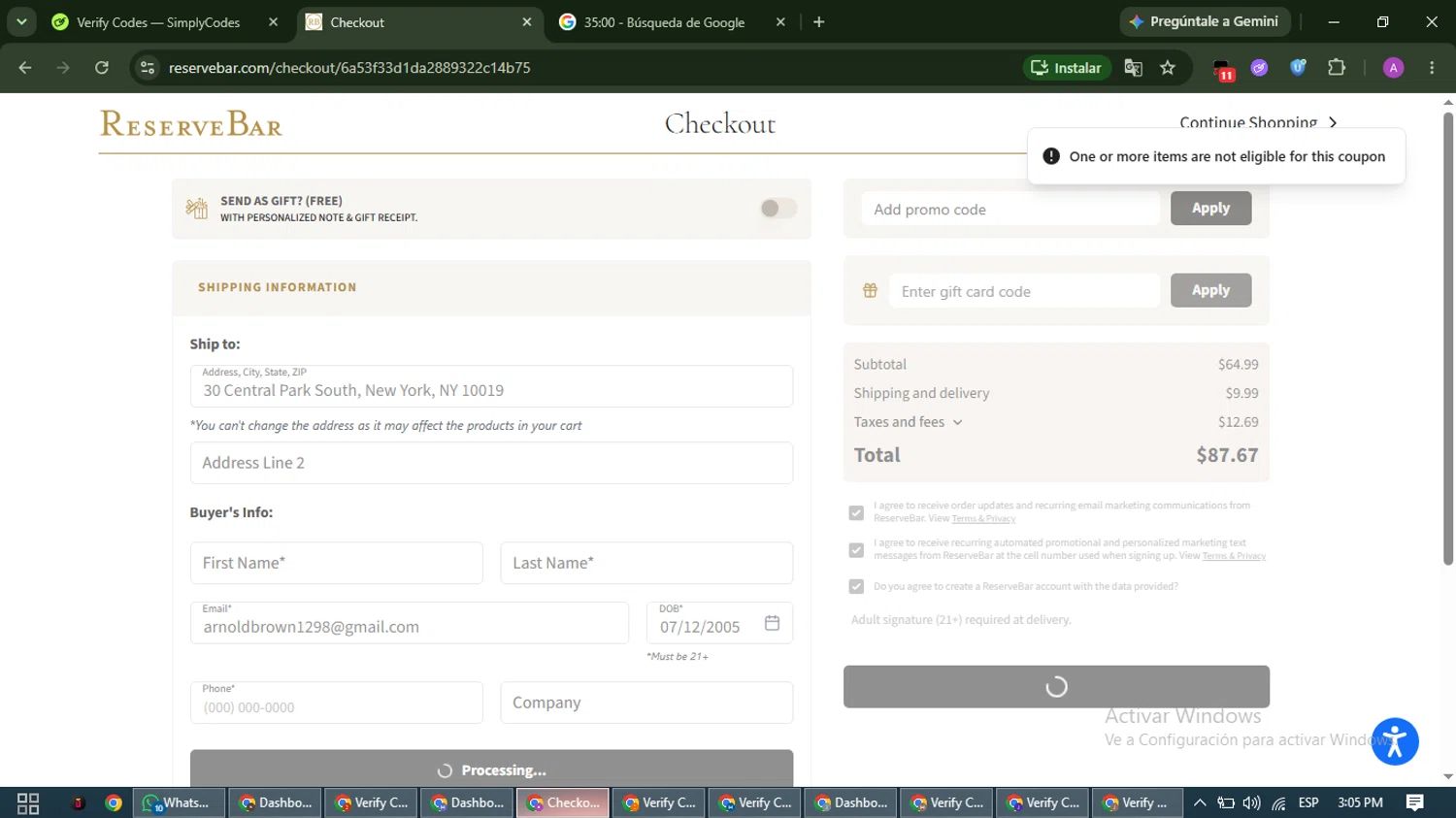Viewport: 1456px width, 818px height.
Task: Open the DOB calendar picker icon
Action: (x=772, y=623)
